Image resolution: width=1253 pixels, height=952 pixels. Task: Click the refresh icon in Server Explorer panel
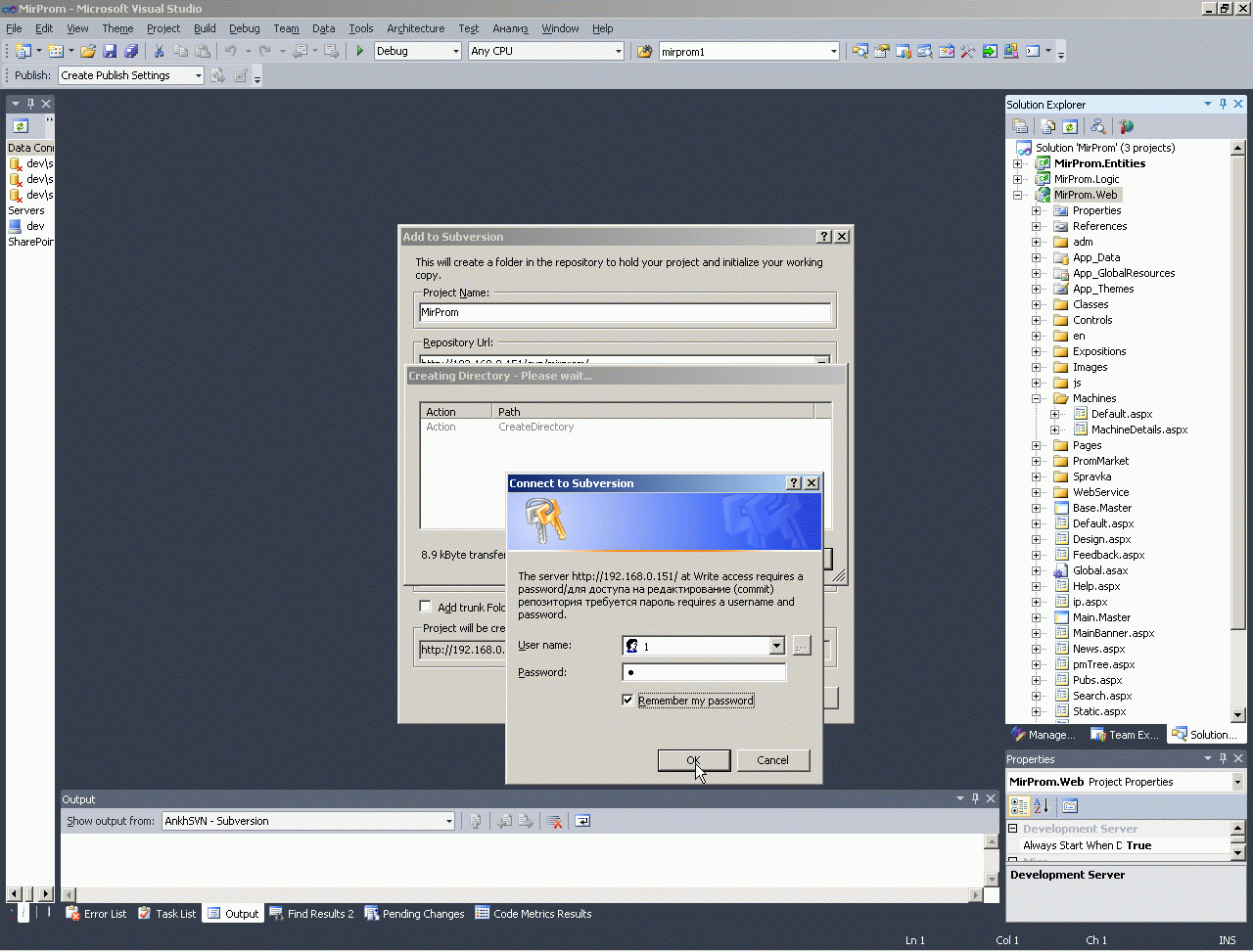coord(21,126)
